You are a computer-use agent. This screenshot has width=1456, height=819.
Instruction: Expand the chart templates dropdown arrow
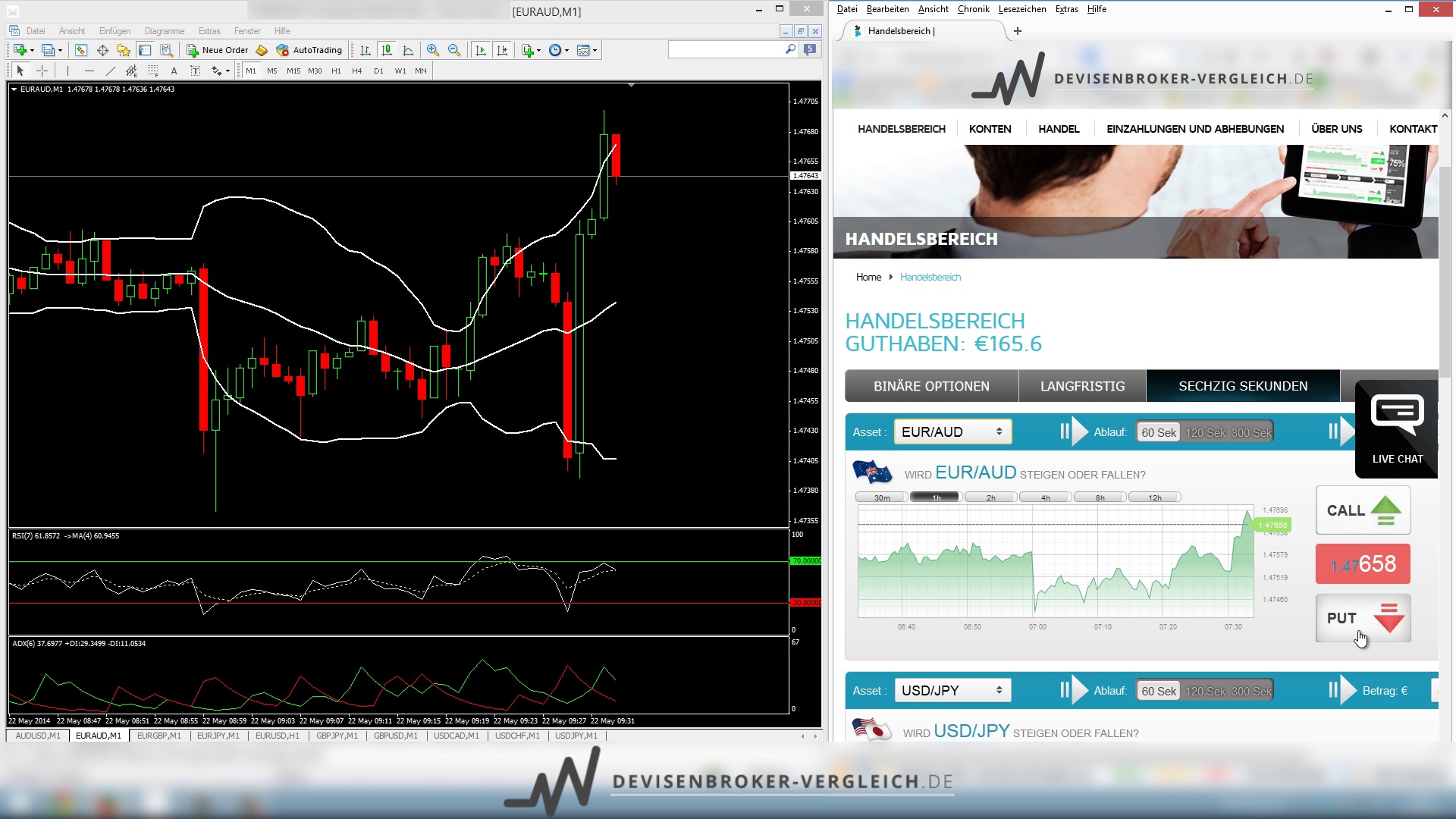595,50
